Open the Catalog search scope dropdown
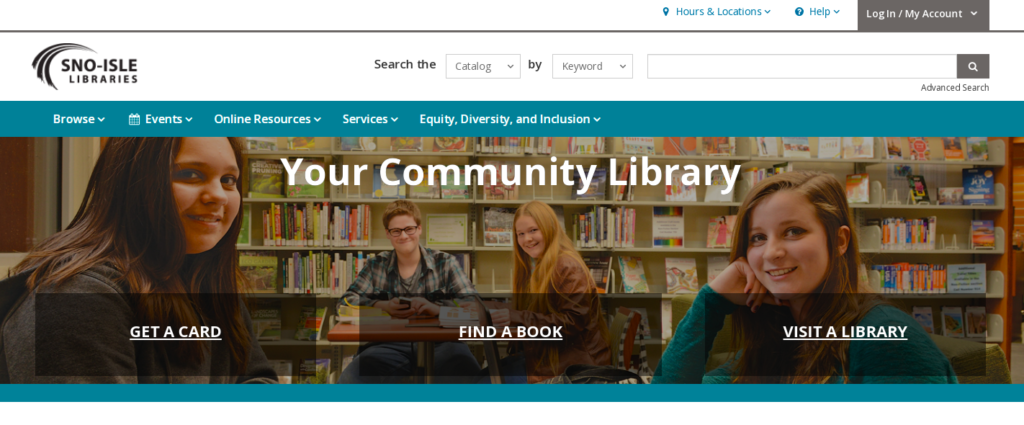1024x425 pixels. tap(483, 67)
